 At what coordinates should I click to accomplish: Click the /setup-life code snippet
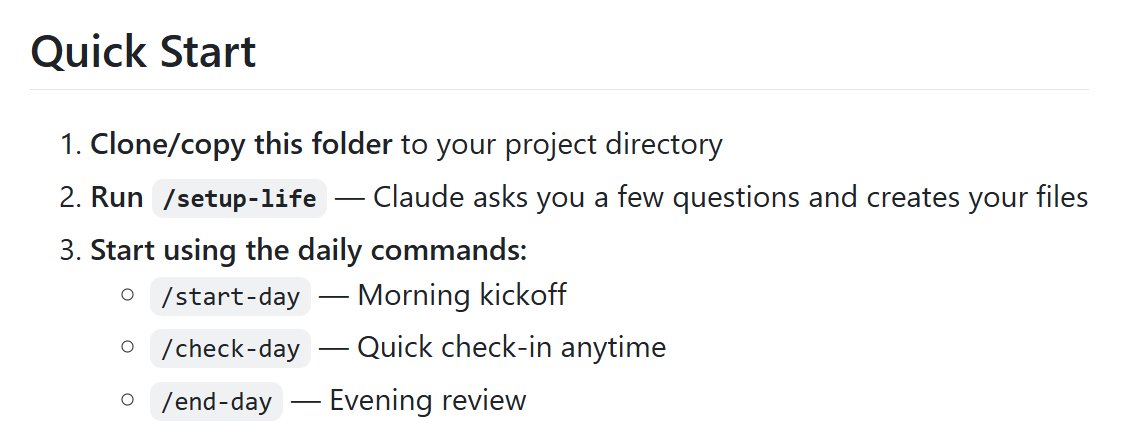pyautogui.click(x=240, y=199)
